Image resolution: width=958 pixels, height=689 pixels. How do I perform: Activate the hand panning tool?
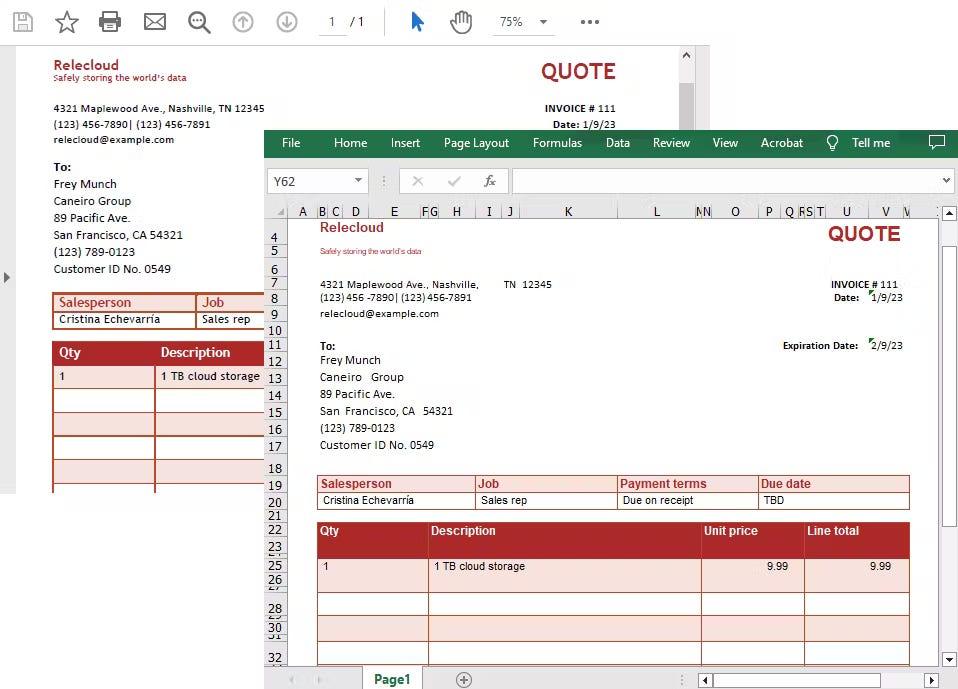tap(461, 21)
